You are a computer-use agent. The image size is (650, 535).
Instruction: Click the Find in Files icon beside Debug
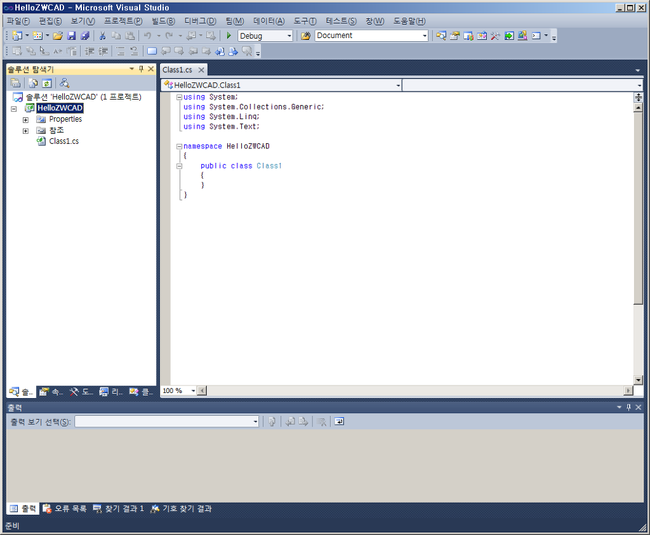306,36
